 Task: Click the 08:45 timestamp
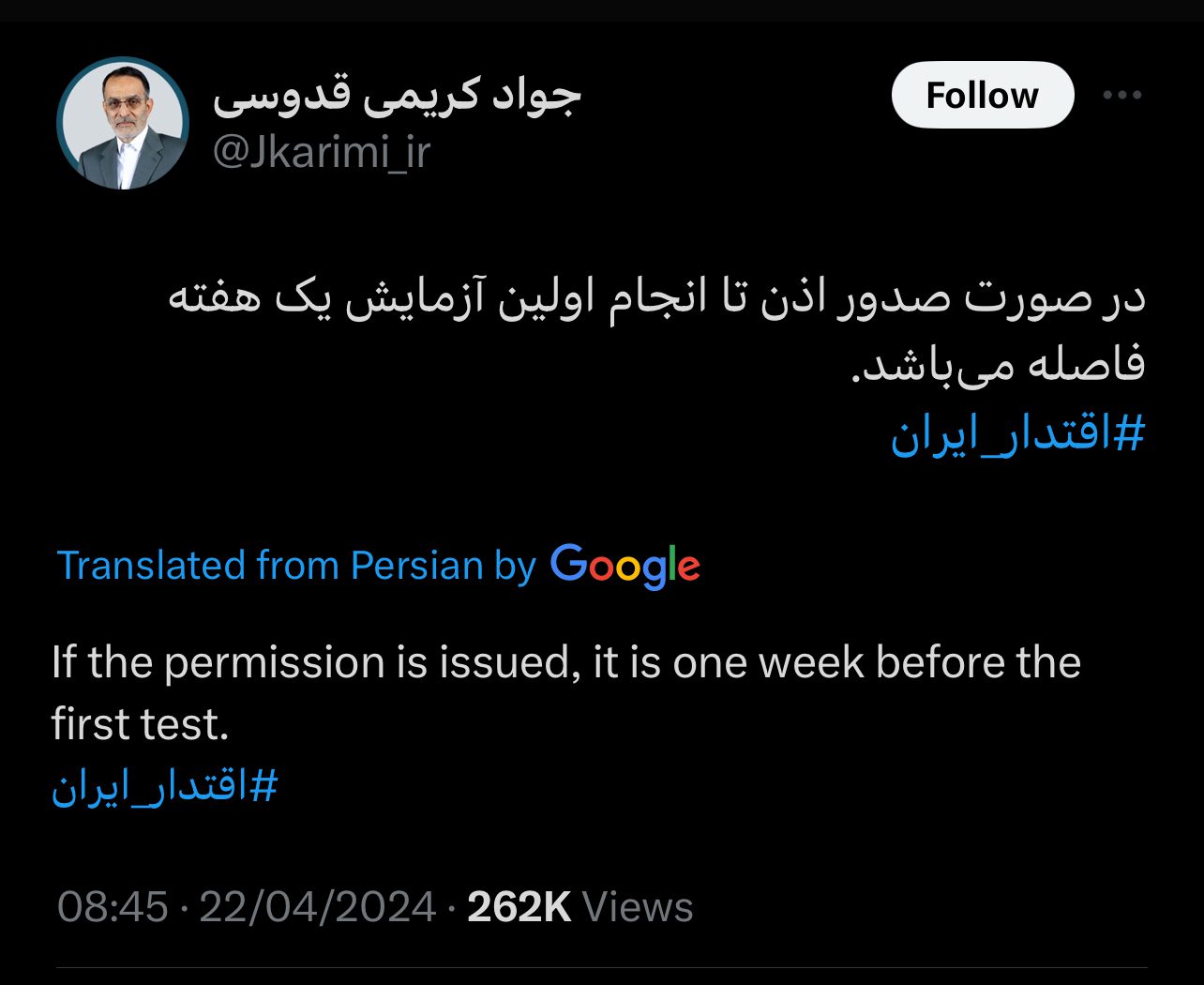point(113,907)
